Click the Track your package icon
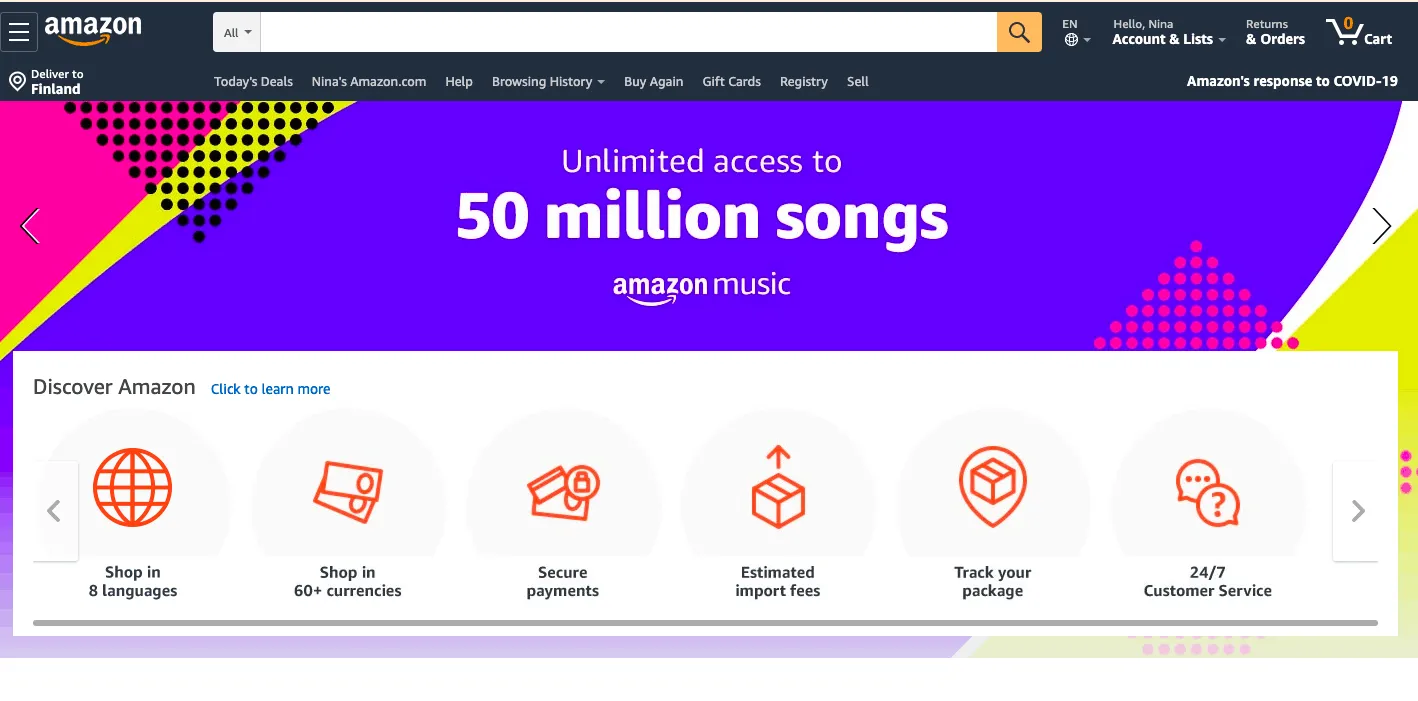The width and height of the screenshot is (1418, 701). point(992,487)
